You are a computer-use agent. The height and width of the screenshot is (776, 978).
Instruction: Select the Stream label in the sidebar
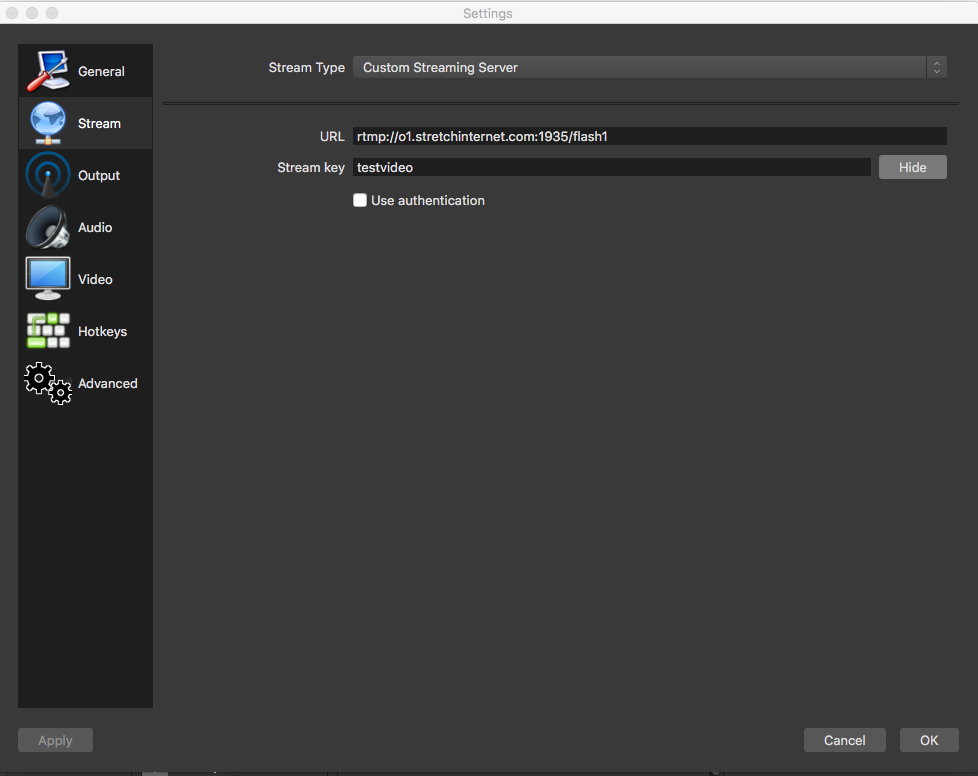99,123
